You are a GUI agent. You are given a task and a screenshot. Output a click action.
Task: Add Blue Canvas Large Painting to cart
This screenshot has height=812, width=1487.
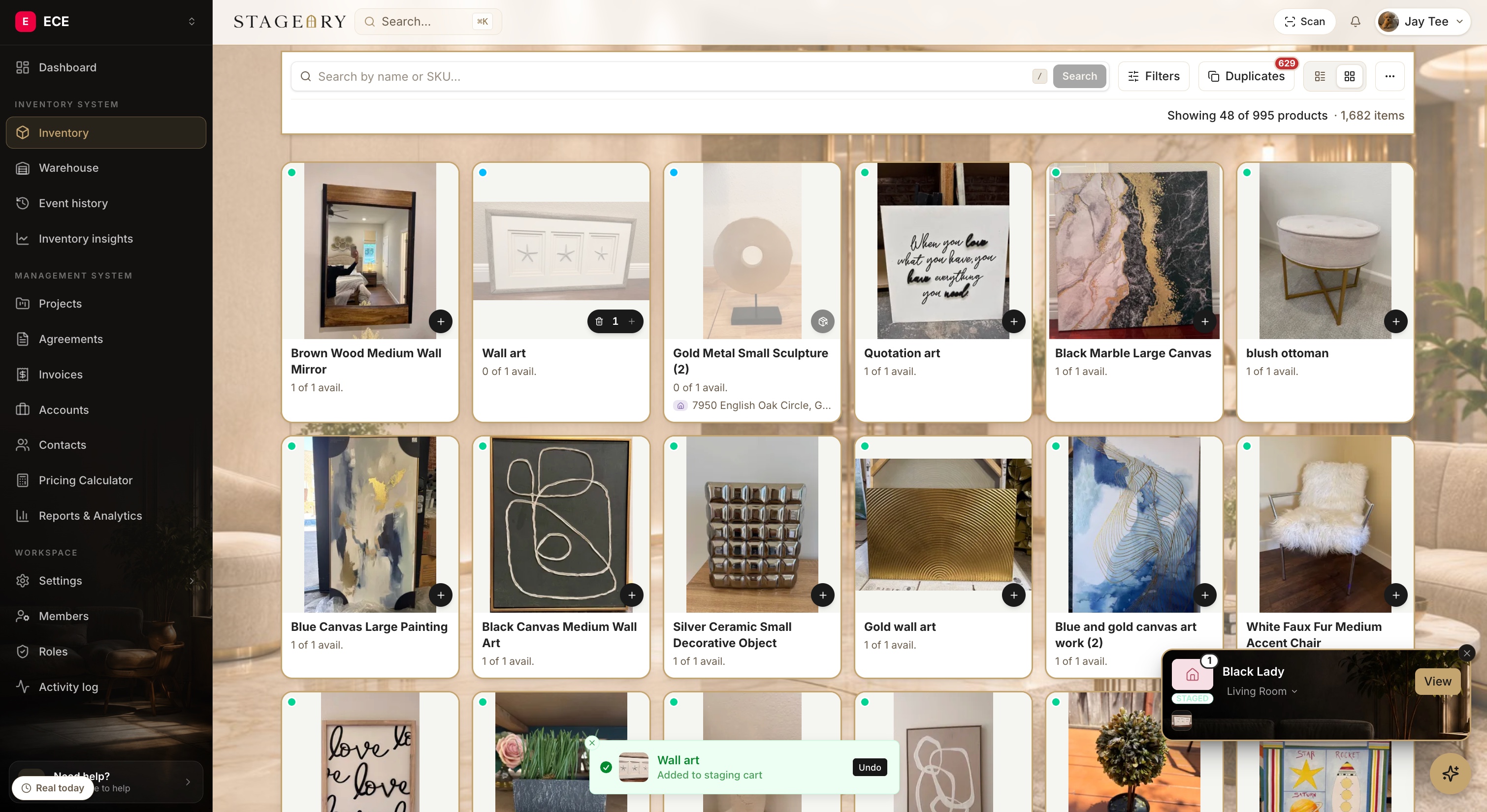[441, 595]
